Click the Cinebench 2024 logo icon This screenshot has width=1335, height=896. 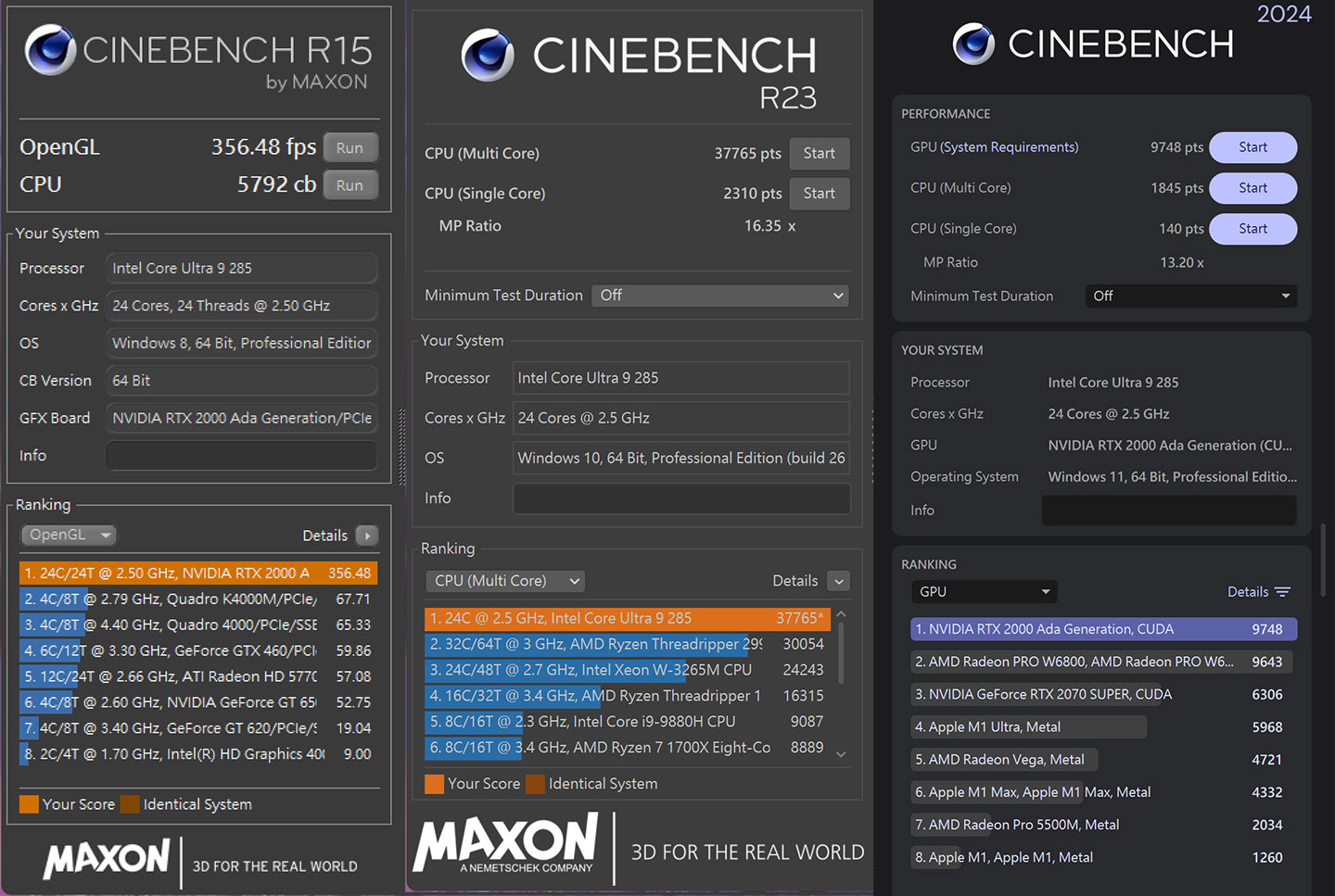[973, 44]
